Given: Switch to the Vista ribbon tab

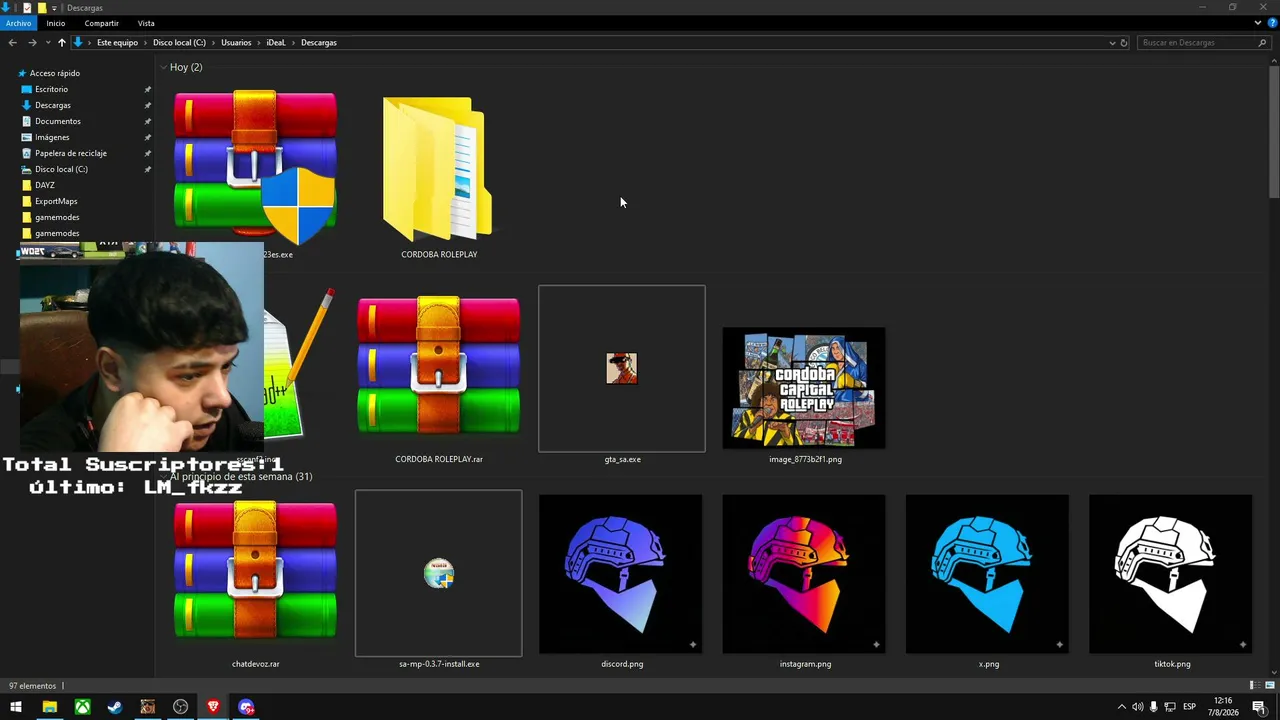Looking at the screenshot, I should point(146,23).
